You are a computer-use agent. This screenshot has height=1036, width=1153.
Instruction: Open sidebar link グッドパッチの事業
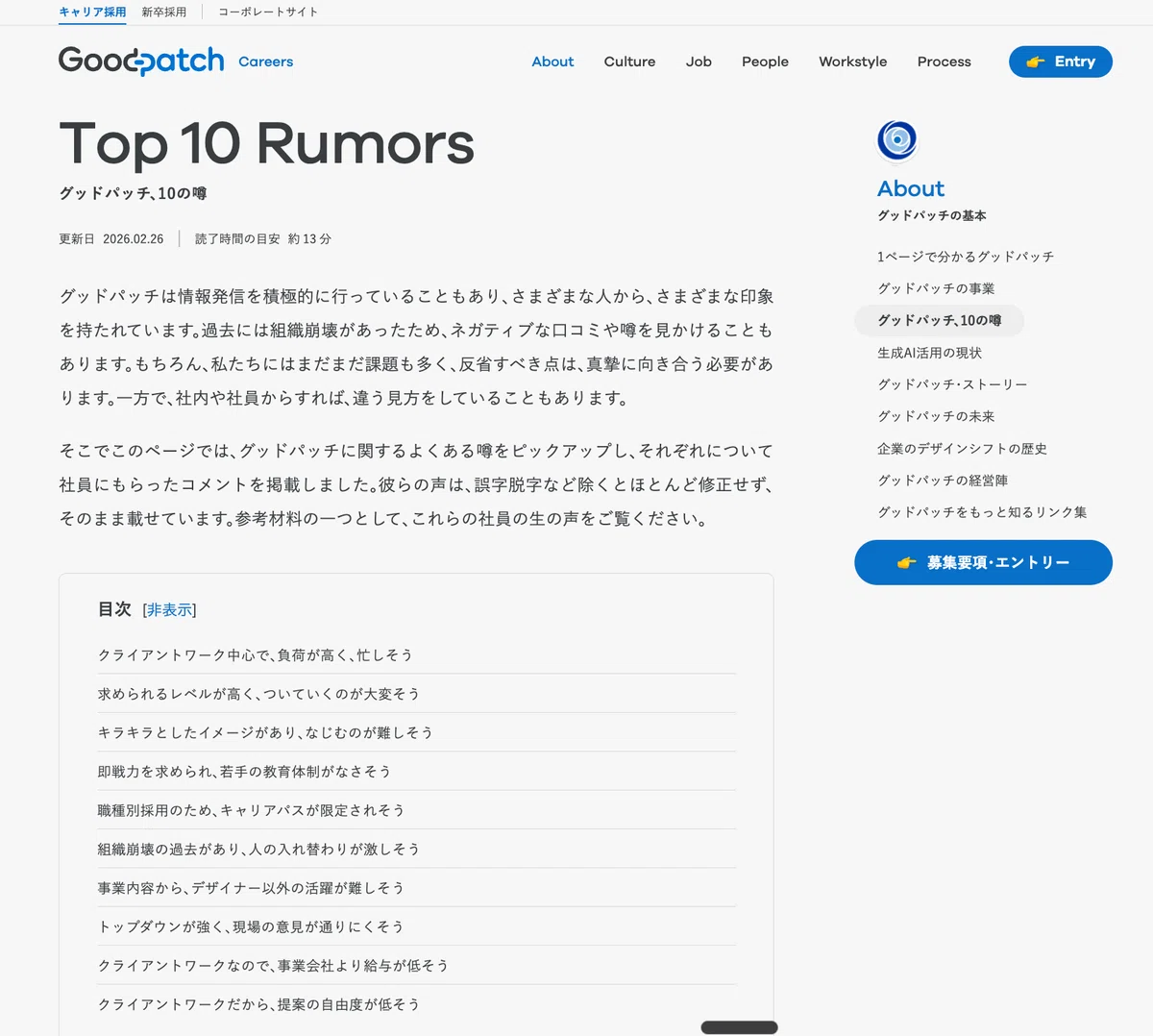tap(936, 288)
